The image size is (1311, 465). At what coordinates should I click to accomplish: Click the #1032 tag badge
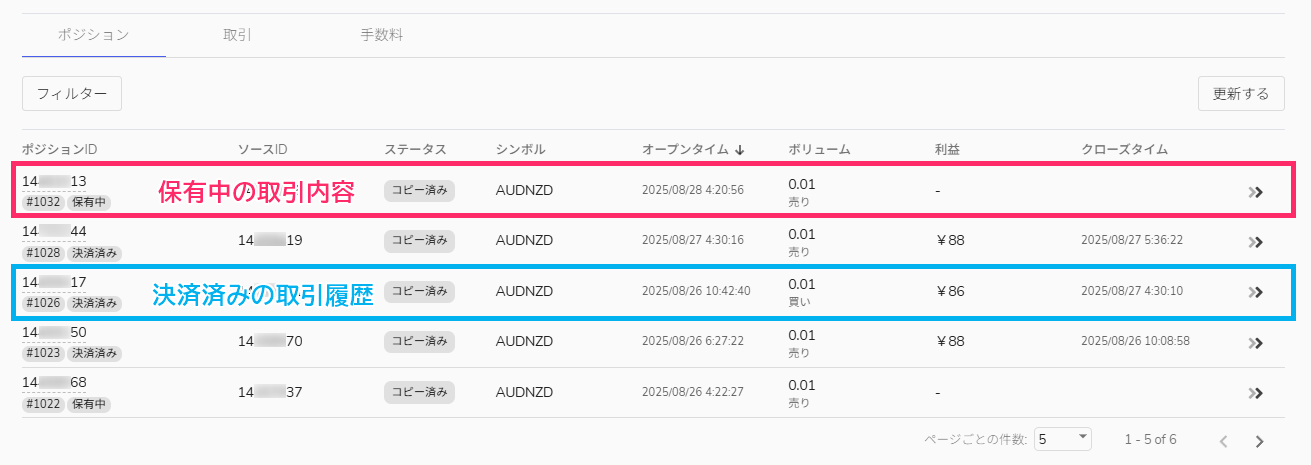(x=42, y=203)
